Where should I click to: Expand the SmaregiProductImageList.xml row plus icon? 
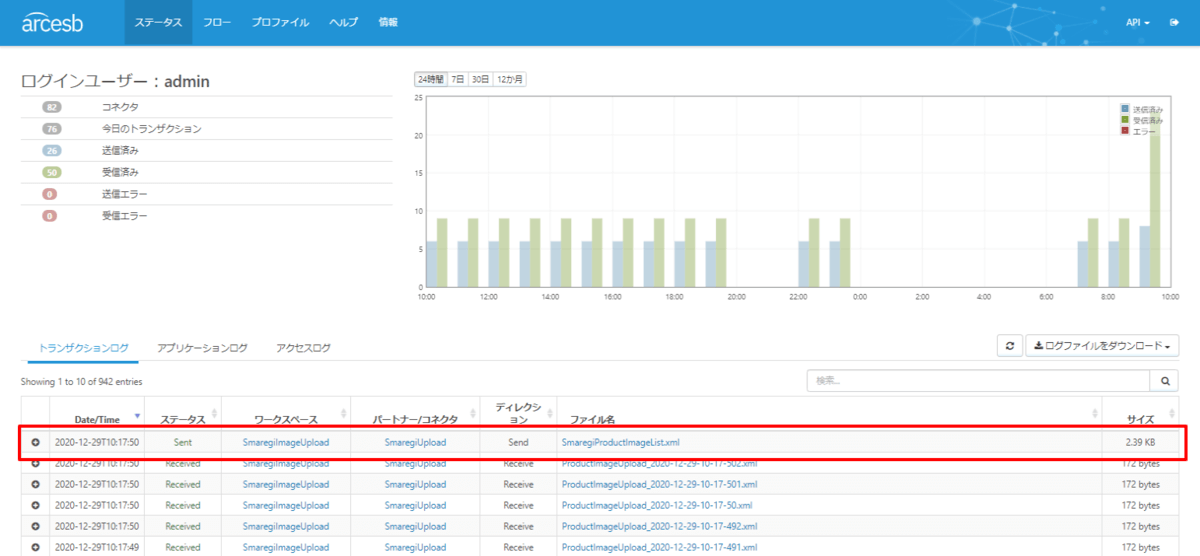[x=36, y=442]
